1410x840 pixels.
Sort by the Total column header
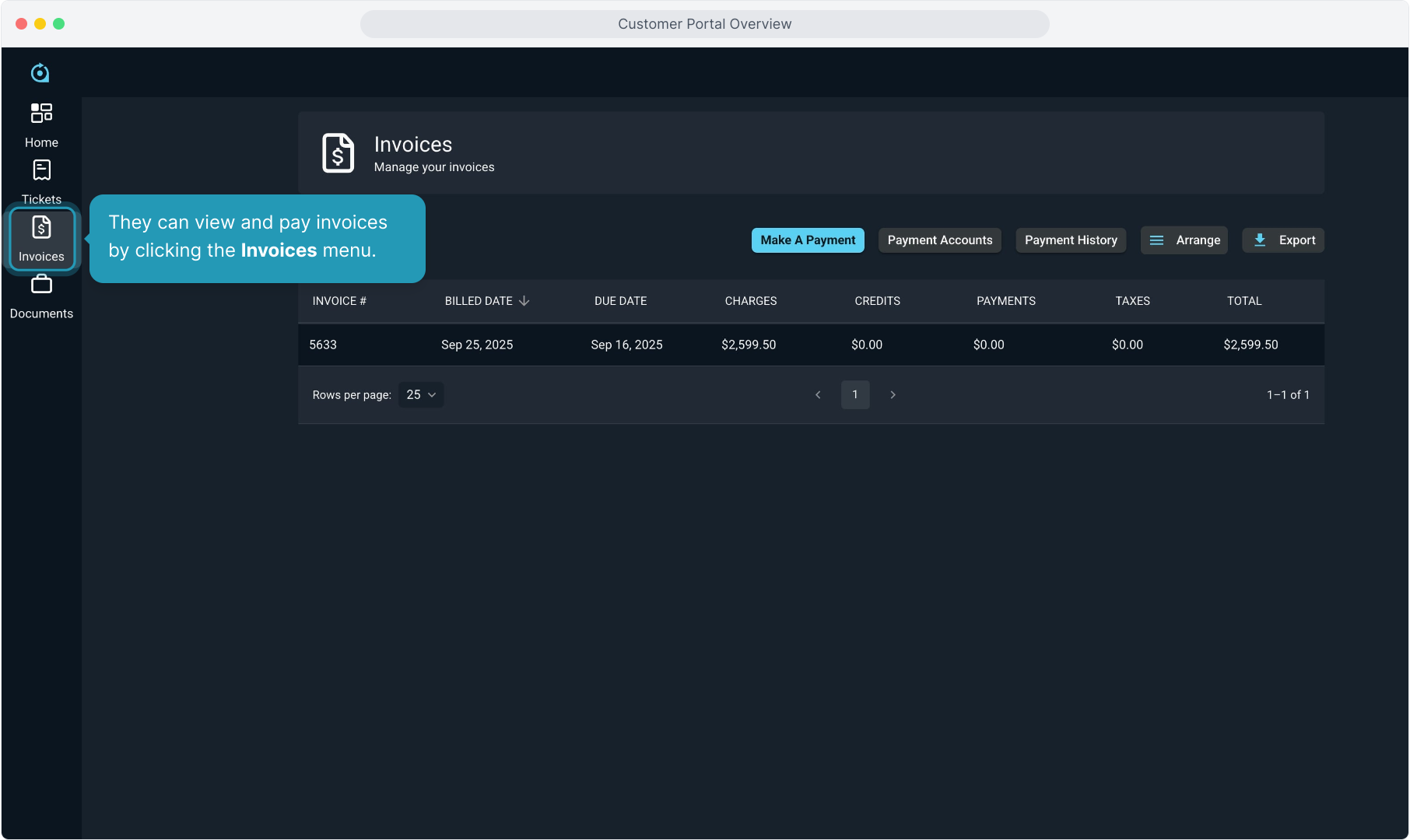click(x=1243, y=301)
